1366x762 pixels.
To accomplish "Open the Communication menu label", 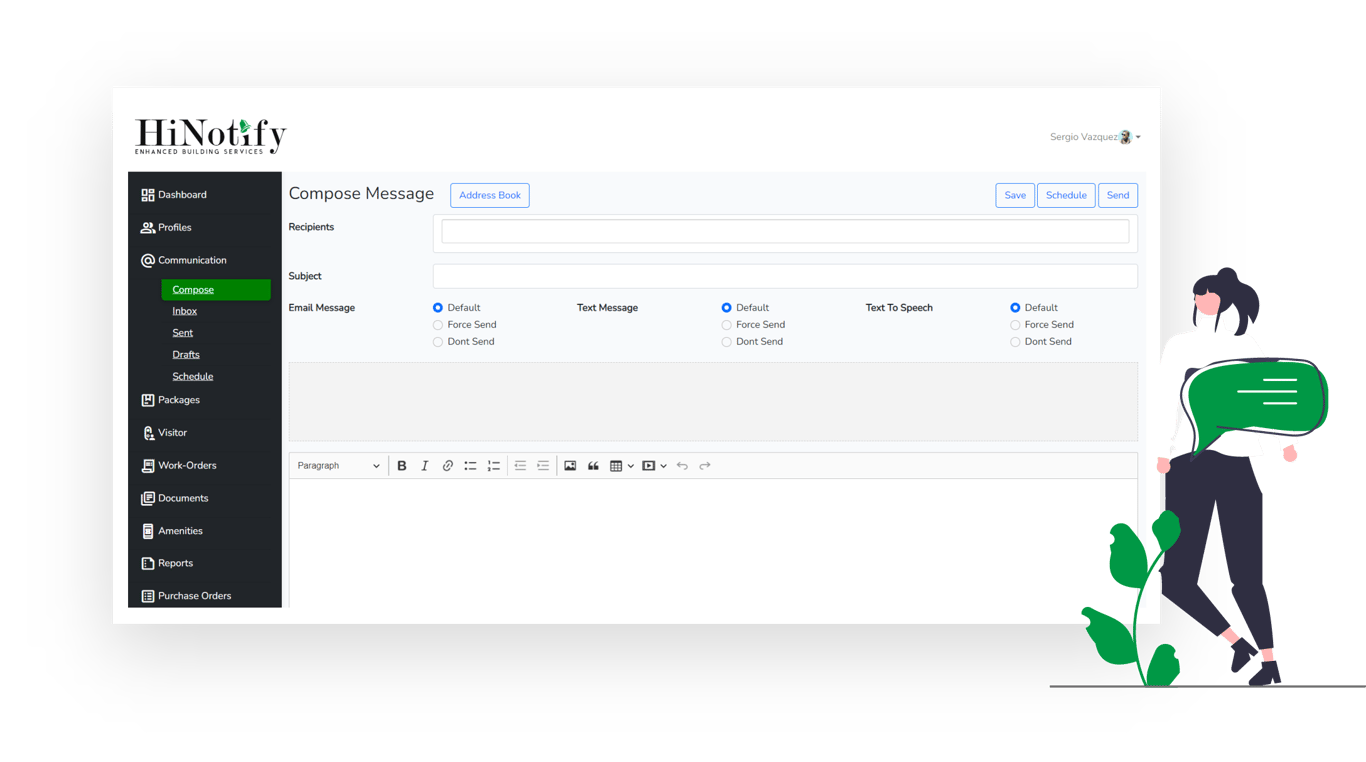I will (x=193, y=260).
